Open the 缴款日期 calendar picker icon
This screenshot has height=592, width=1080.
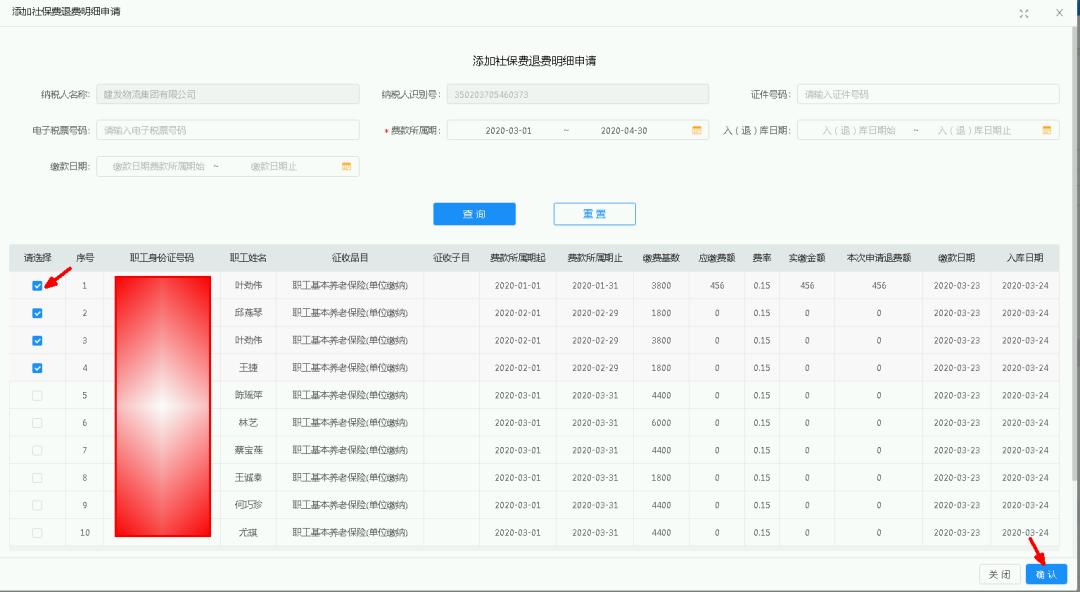[344, 165]
